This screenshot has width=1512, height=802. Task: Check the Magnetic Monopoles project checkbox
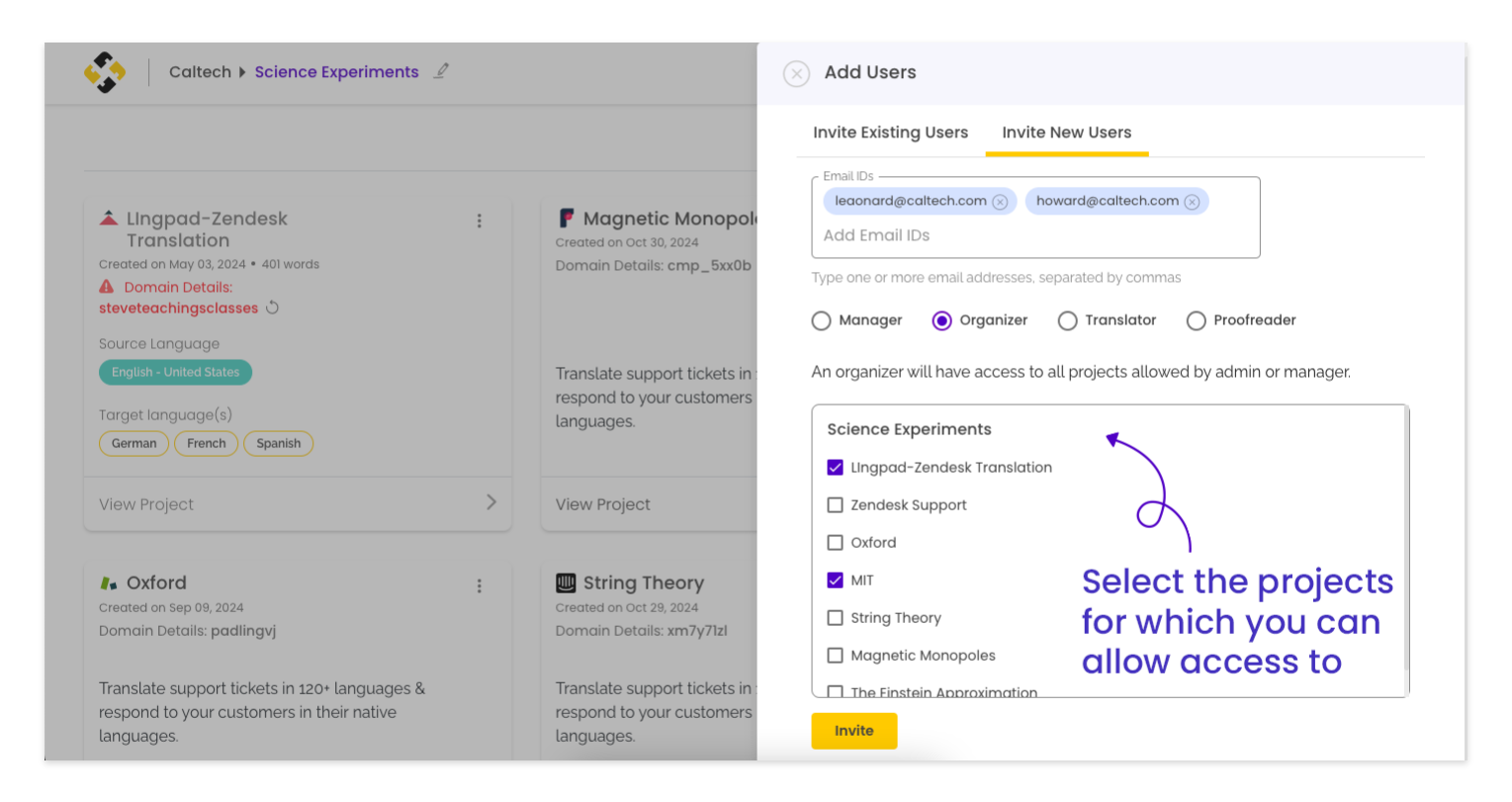click(x=835, y=656)
